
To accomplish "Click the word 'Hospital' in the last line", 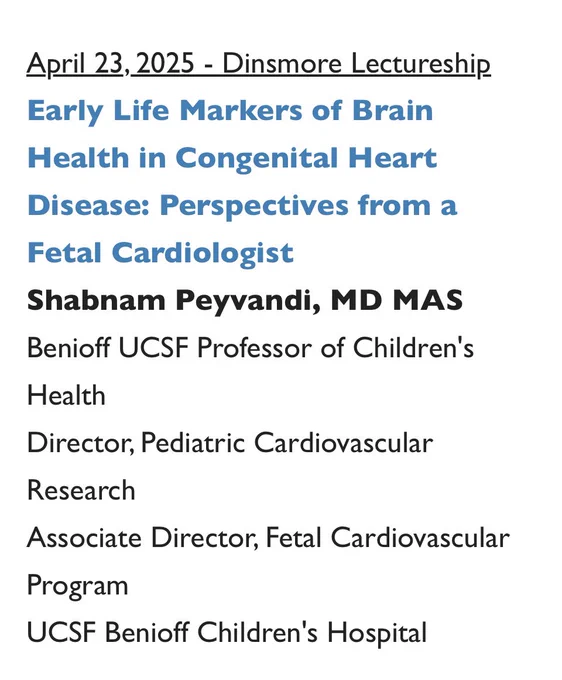I will [377, 633].
